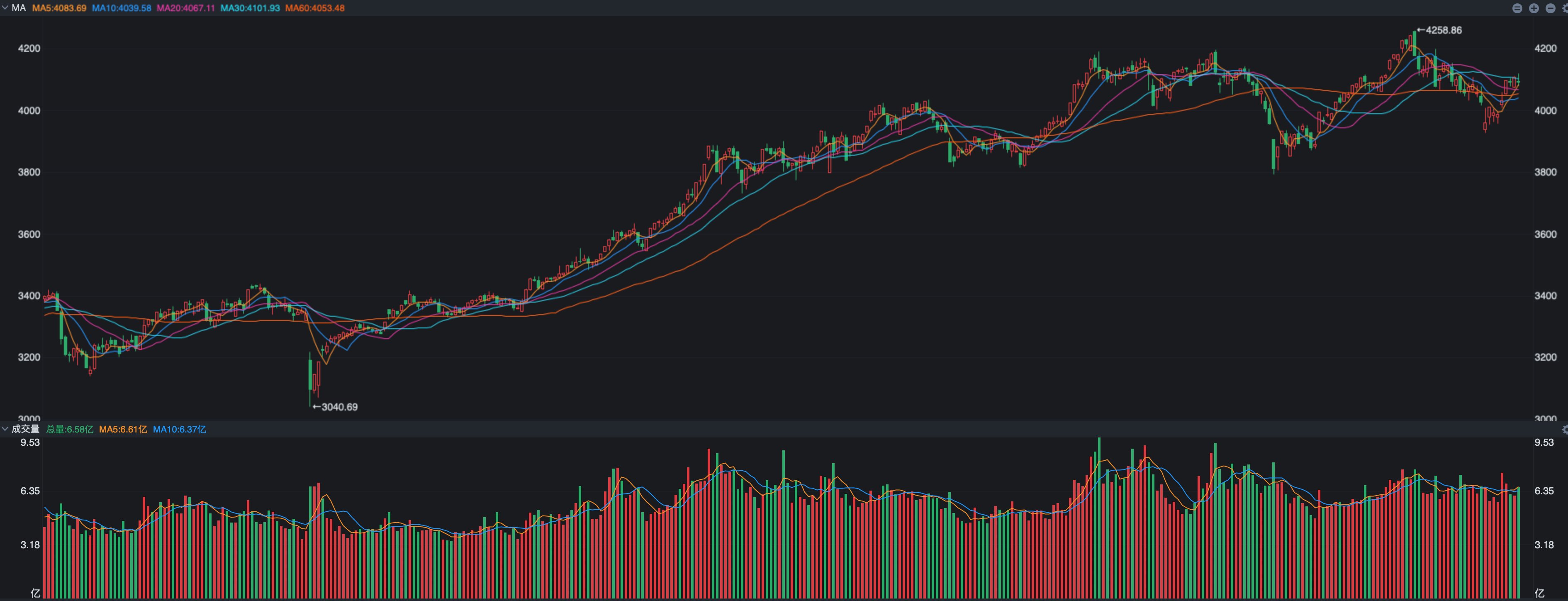Select the volume MA10:6.37亿 label

click(180, 429)
